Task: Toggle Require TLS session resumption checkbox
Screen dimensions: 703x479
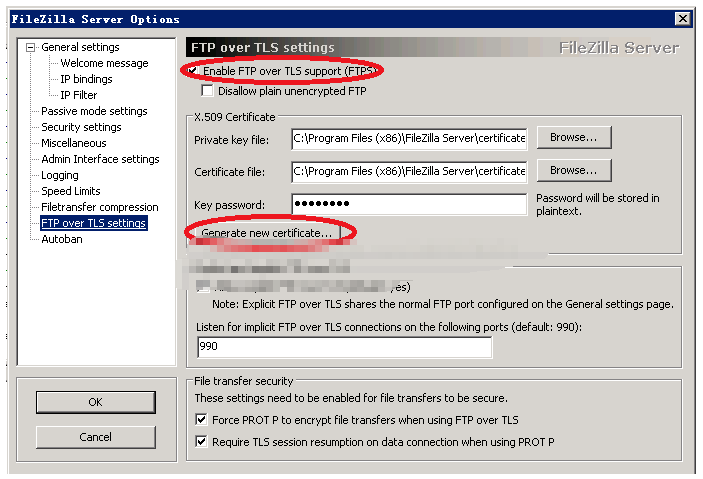Action: (x=202, y=442)
